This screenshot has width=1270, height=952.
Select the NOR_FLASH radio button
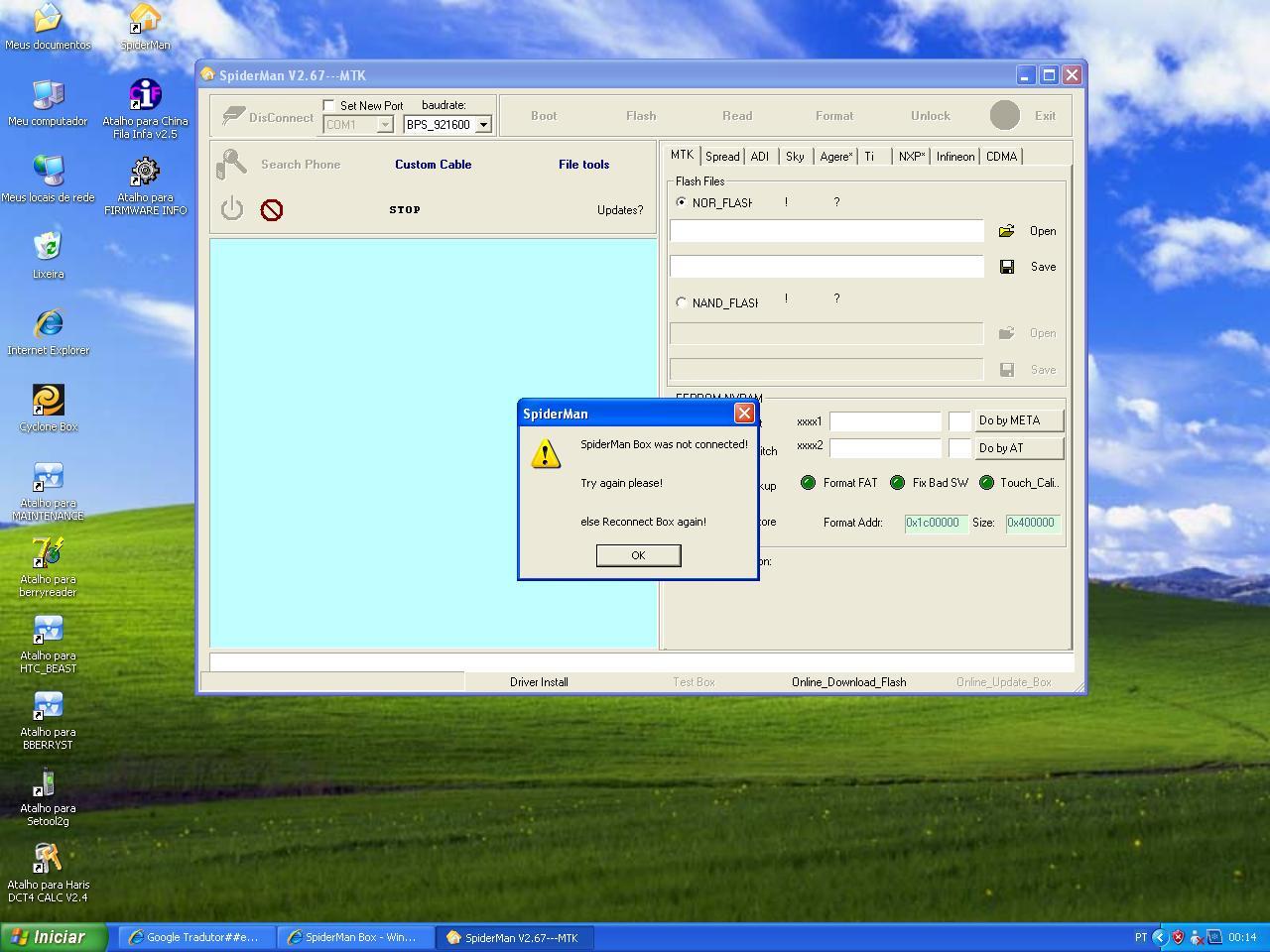[681, 202]
